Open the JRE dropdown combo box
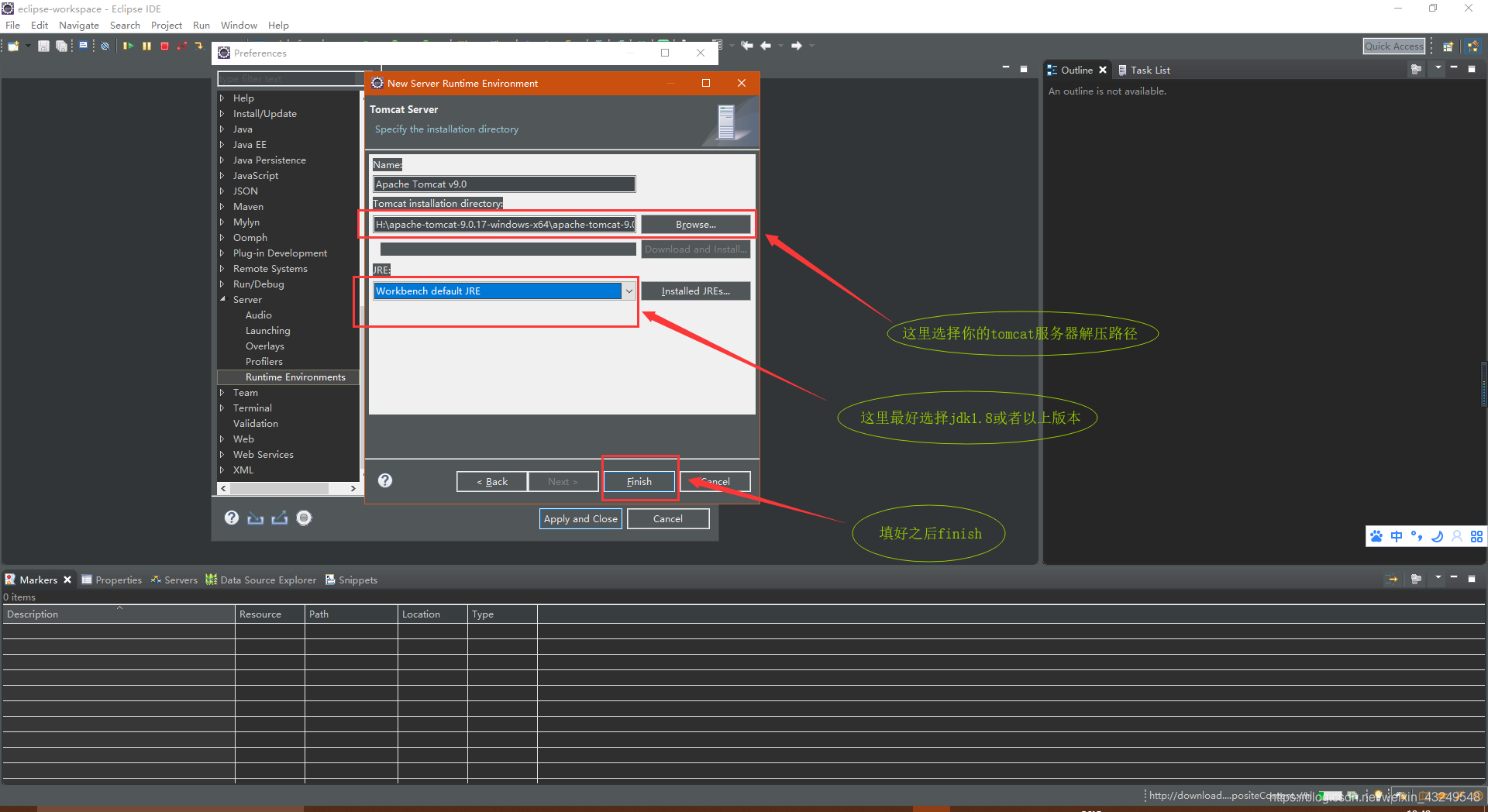 point(629,291)
